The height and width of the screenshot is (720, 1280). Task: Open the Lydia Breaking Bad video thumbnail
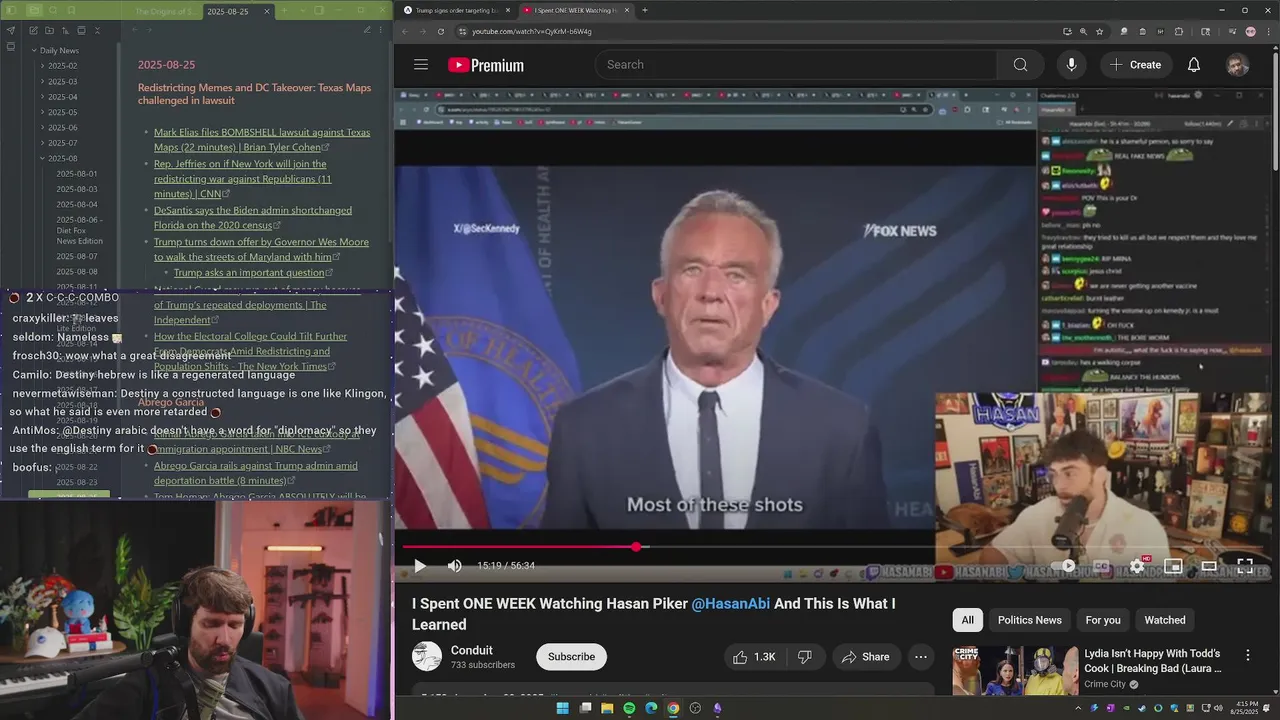pyautogui.click(x=1014, y=671)
